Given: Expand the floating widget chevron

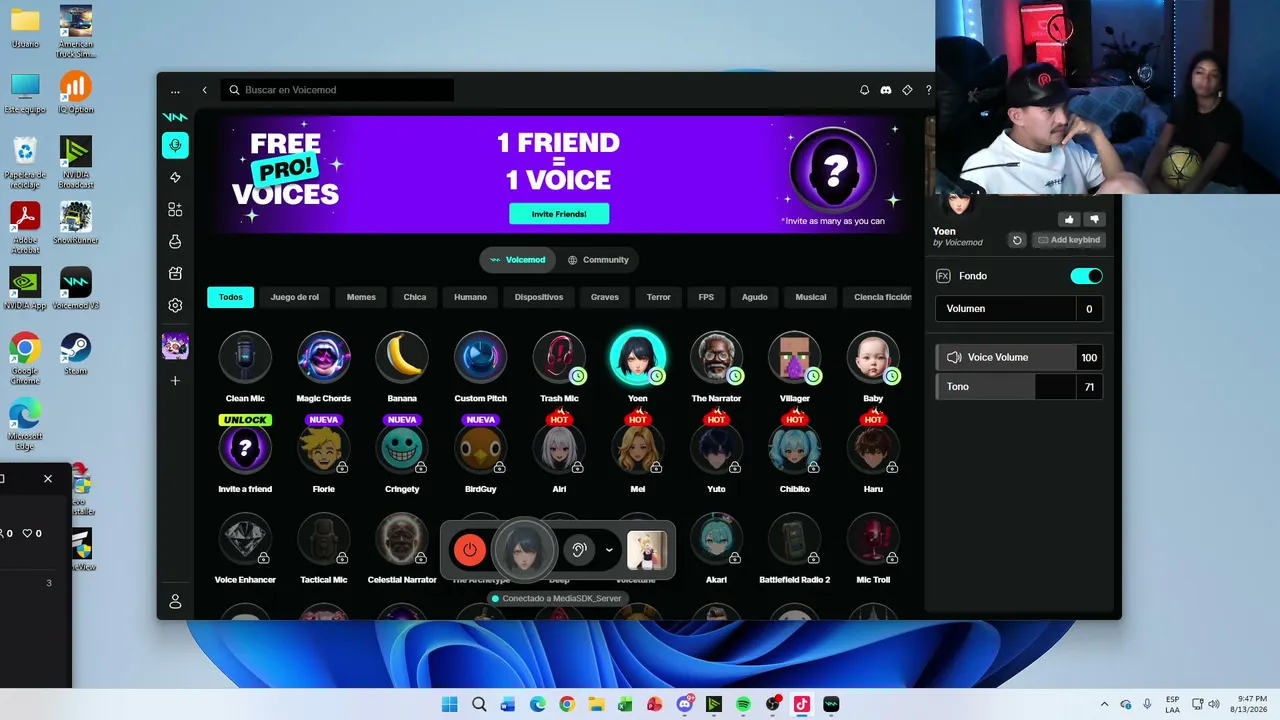Looking at the screenshot, I should pyautogui.click(x=609, y=550).
